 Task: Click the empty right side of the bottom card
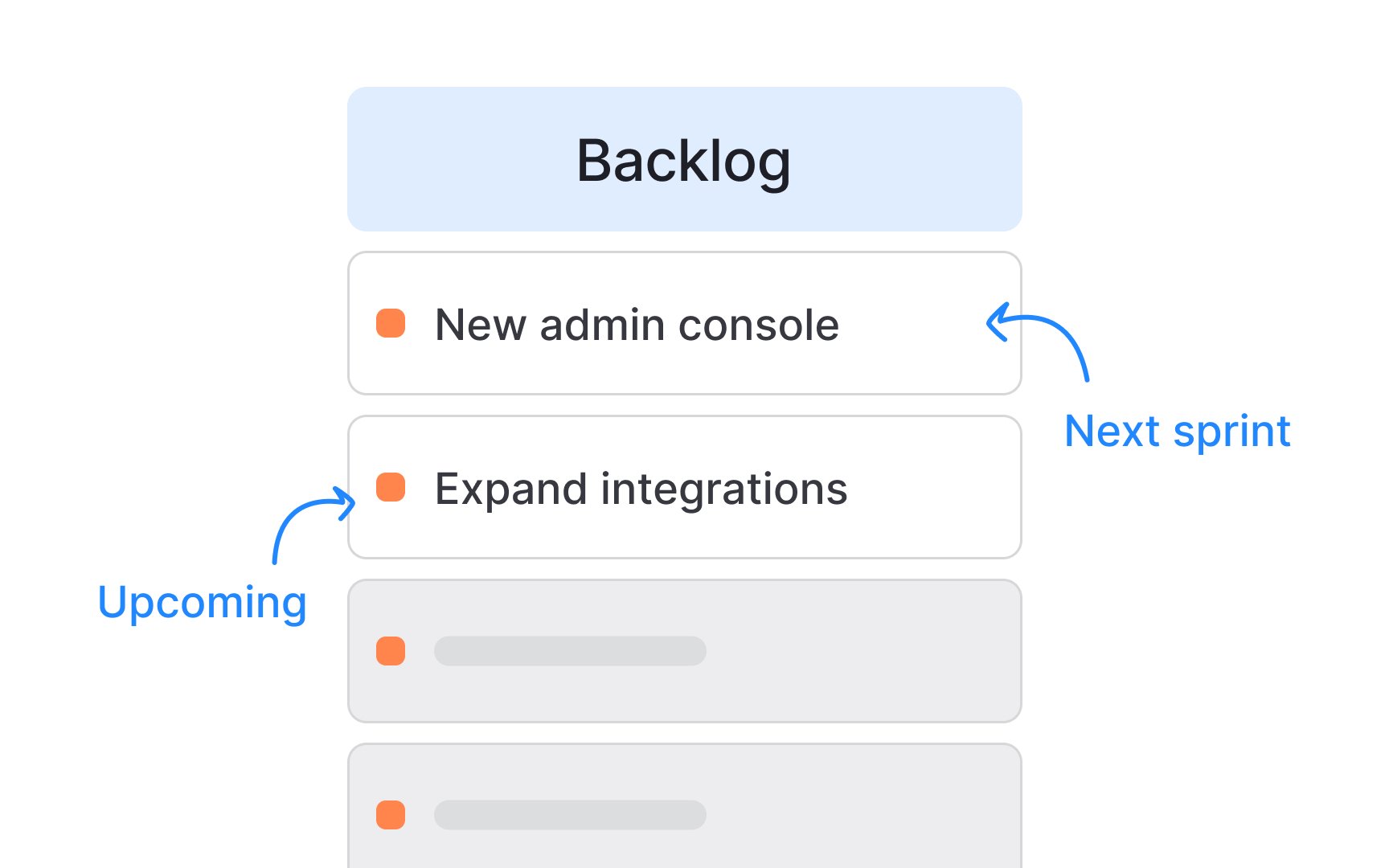pos(868,815)
